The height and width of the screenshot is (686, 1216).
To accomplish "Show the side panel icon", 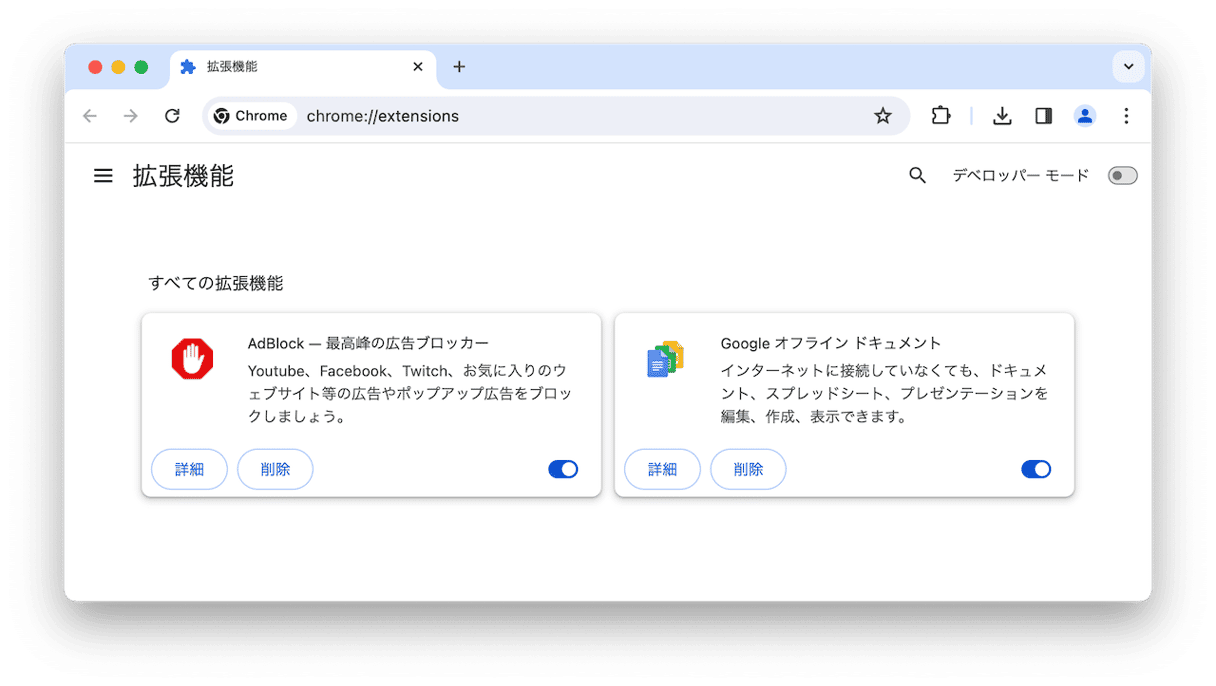I will click(x=1043, y=116).
